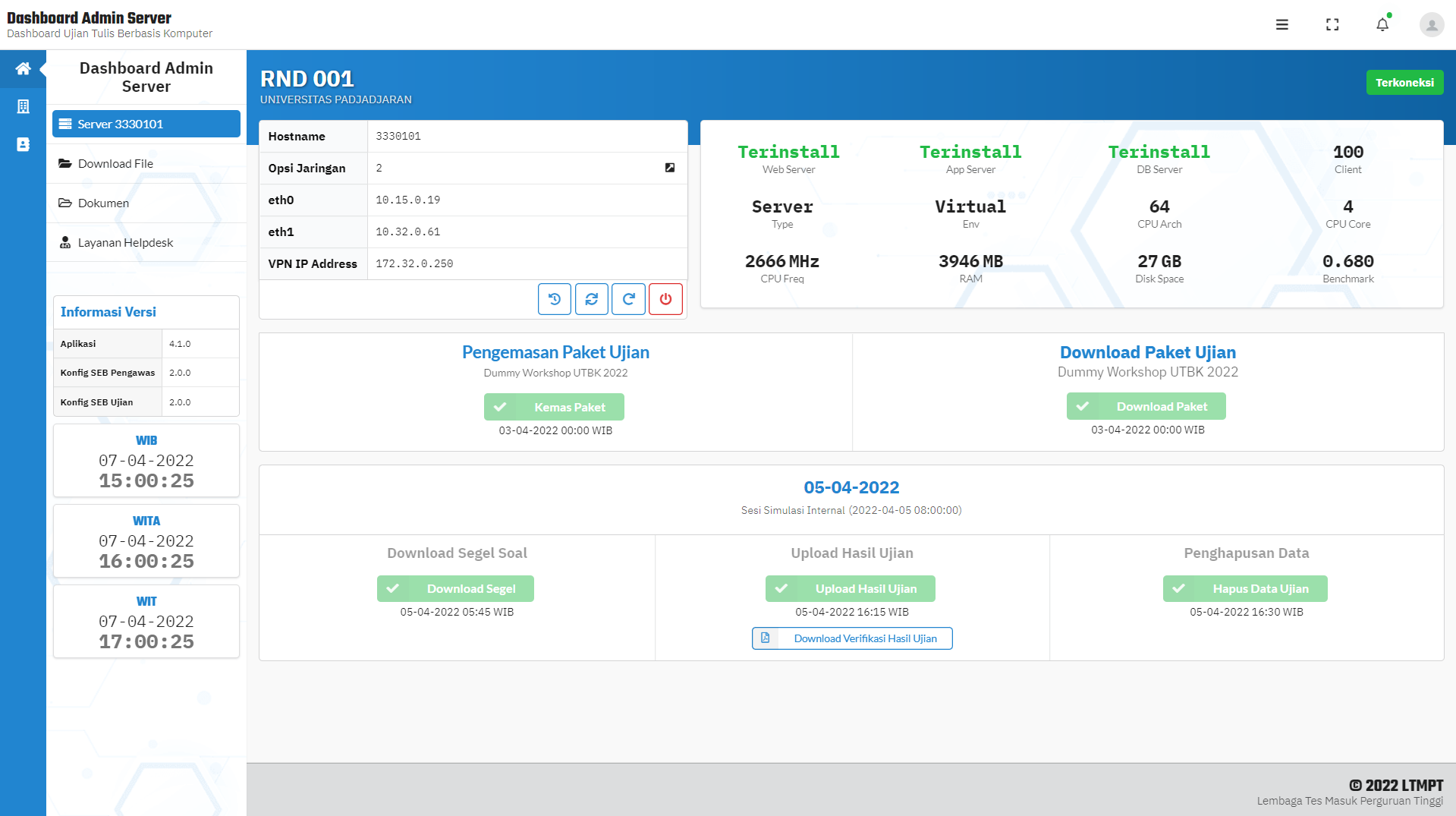Switch to fullscreen mode icon

[1332, 24]
